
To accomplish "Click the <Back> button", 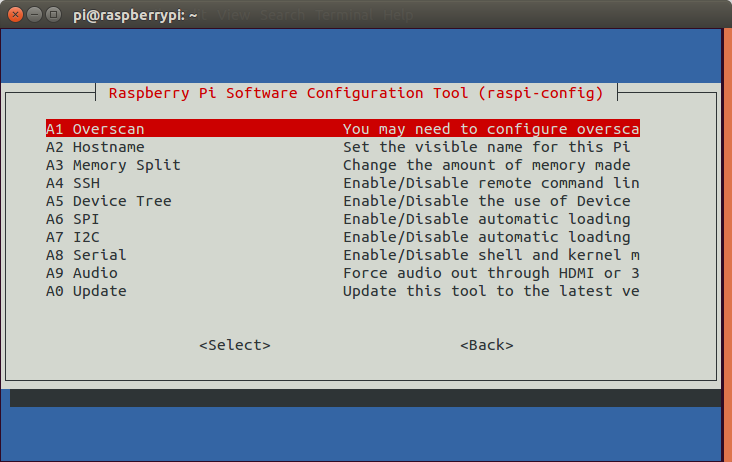I will (x=487, y=345).
